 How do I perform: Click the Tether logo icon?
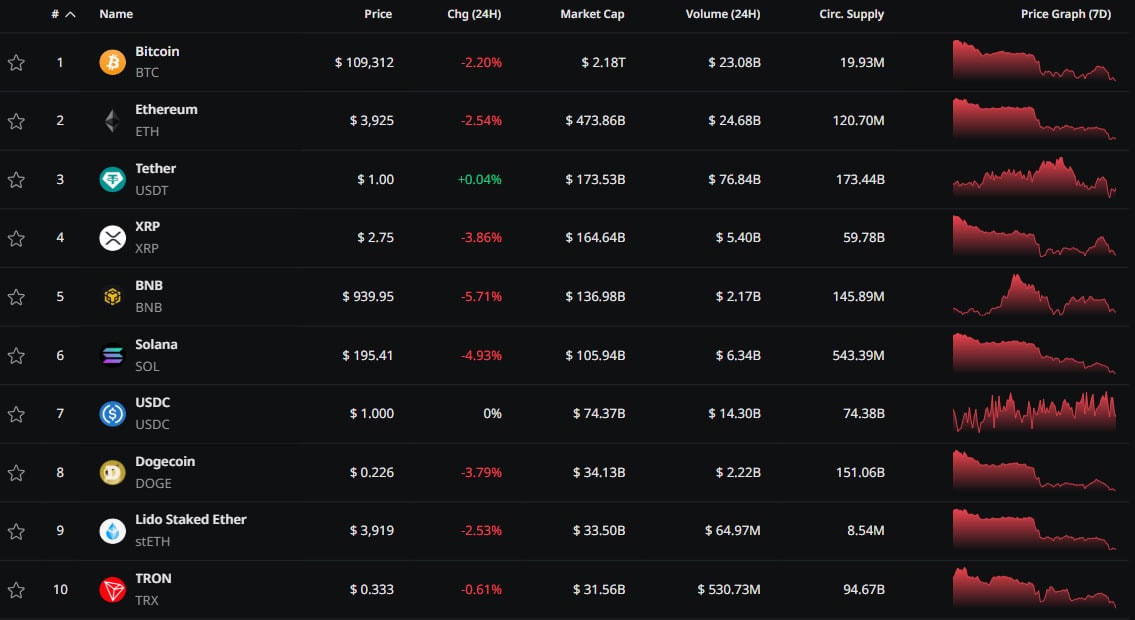tap(113, 180)
